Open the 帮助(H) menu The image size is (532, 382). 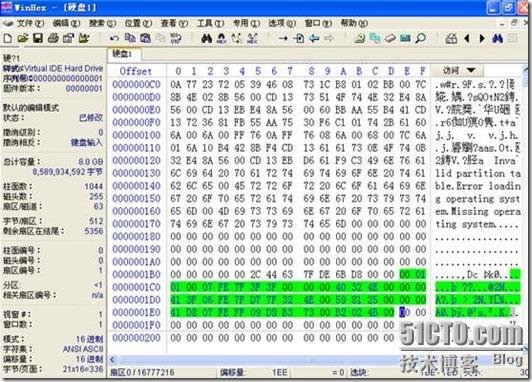pos(354,23)
